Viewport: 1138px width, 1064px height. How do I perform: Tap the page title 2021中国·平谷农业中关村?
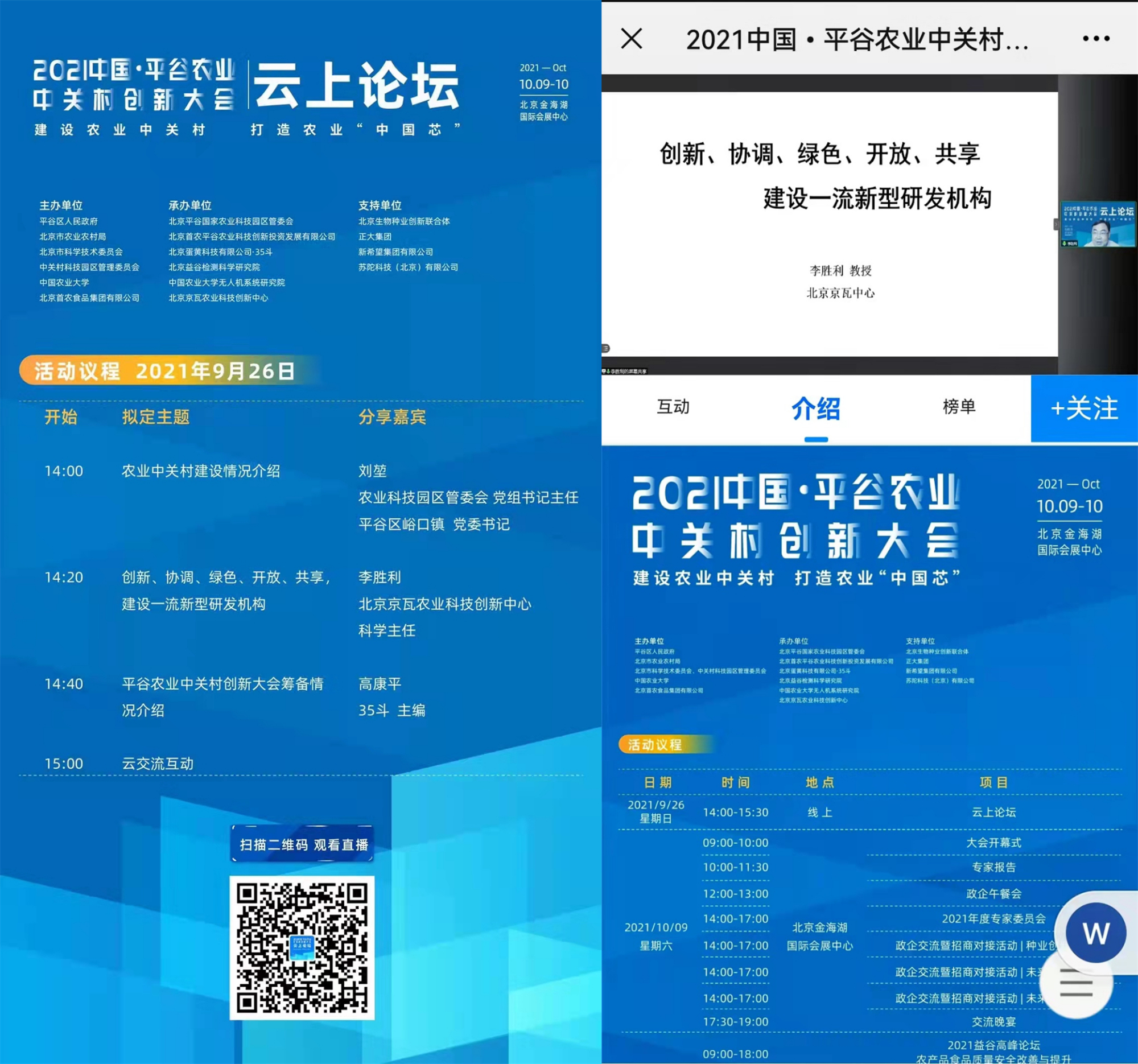tap(857, 40)
